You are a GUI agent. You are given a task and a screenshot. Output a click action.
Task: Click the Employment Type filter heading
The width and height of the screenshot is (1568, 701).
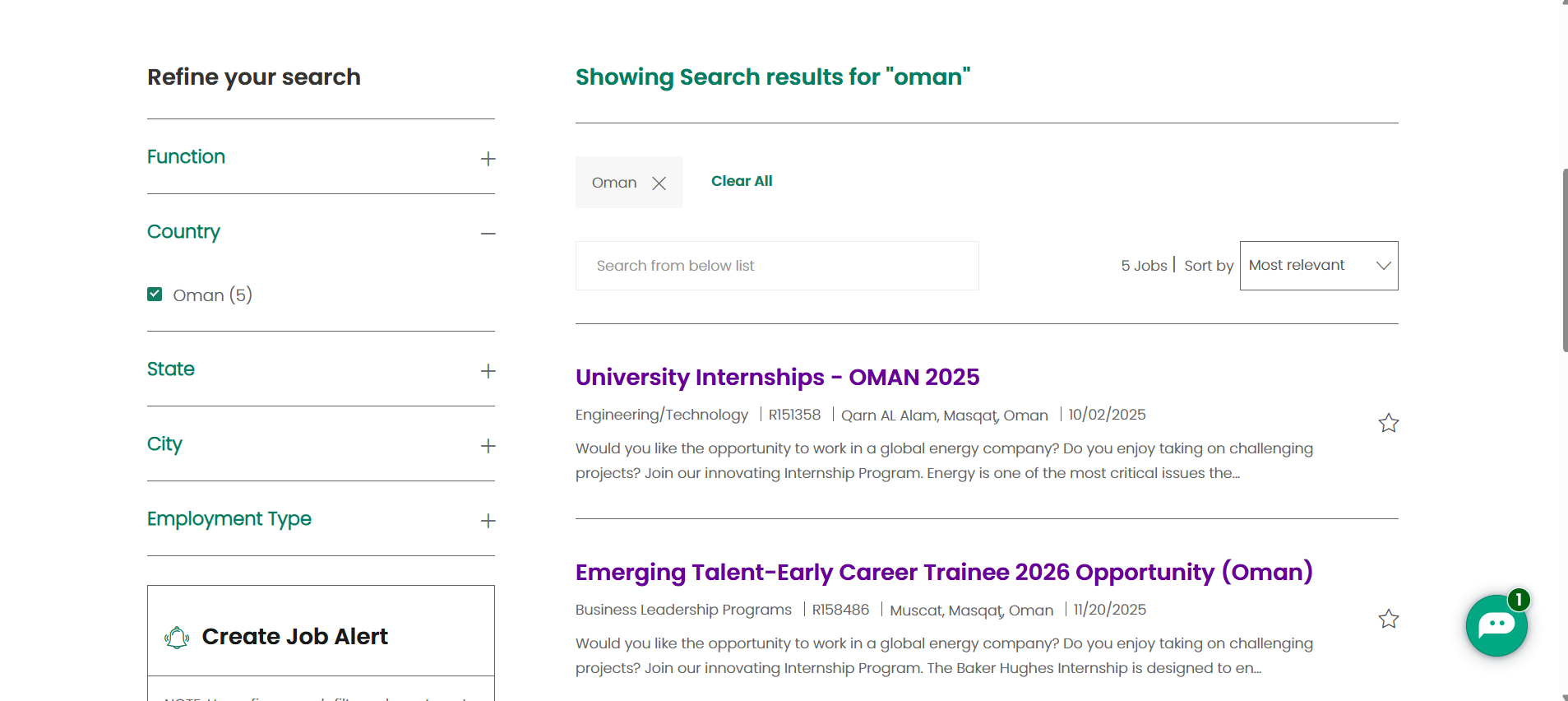pyautogui.click(x=229, y=519)
